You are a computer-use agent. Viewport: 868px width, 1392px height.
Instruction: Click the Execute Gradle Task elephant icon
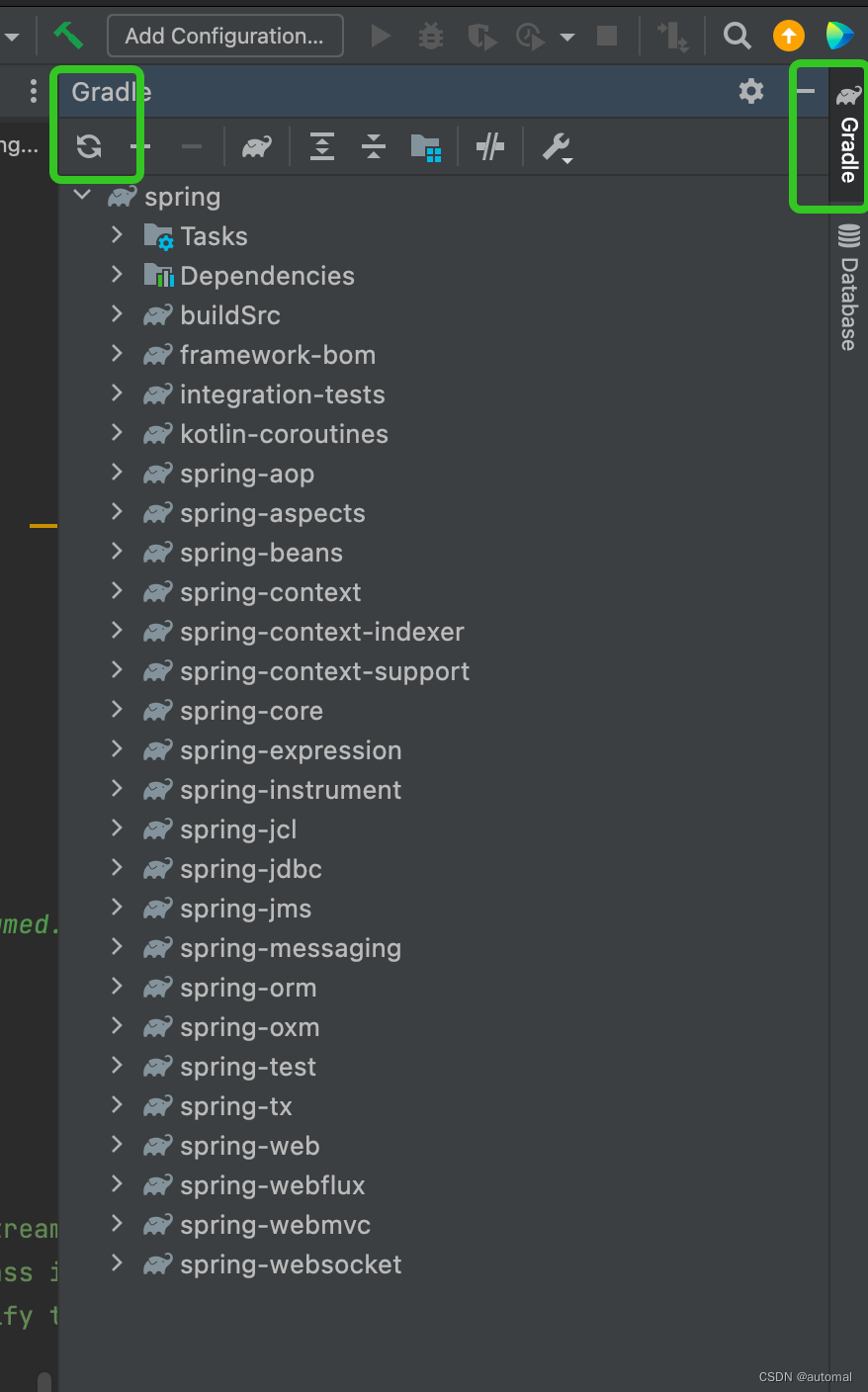(x=257, y=147)
